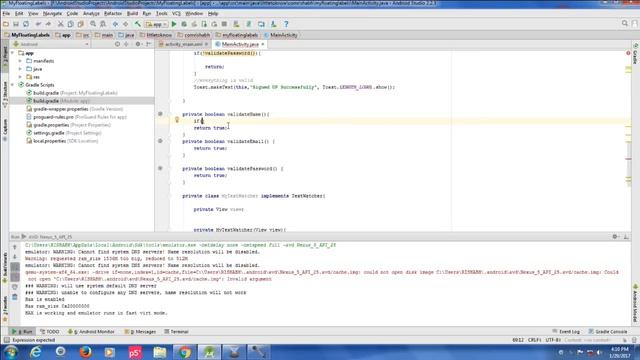Click the clear-all trash icon in Run console
Image resolution: width=640 pixels, height=360 pixels.
click(15, 297)
